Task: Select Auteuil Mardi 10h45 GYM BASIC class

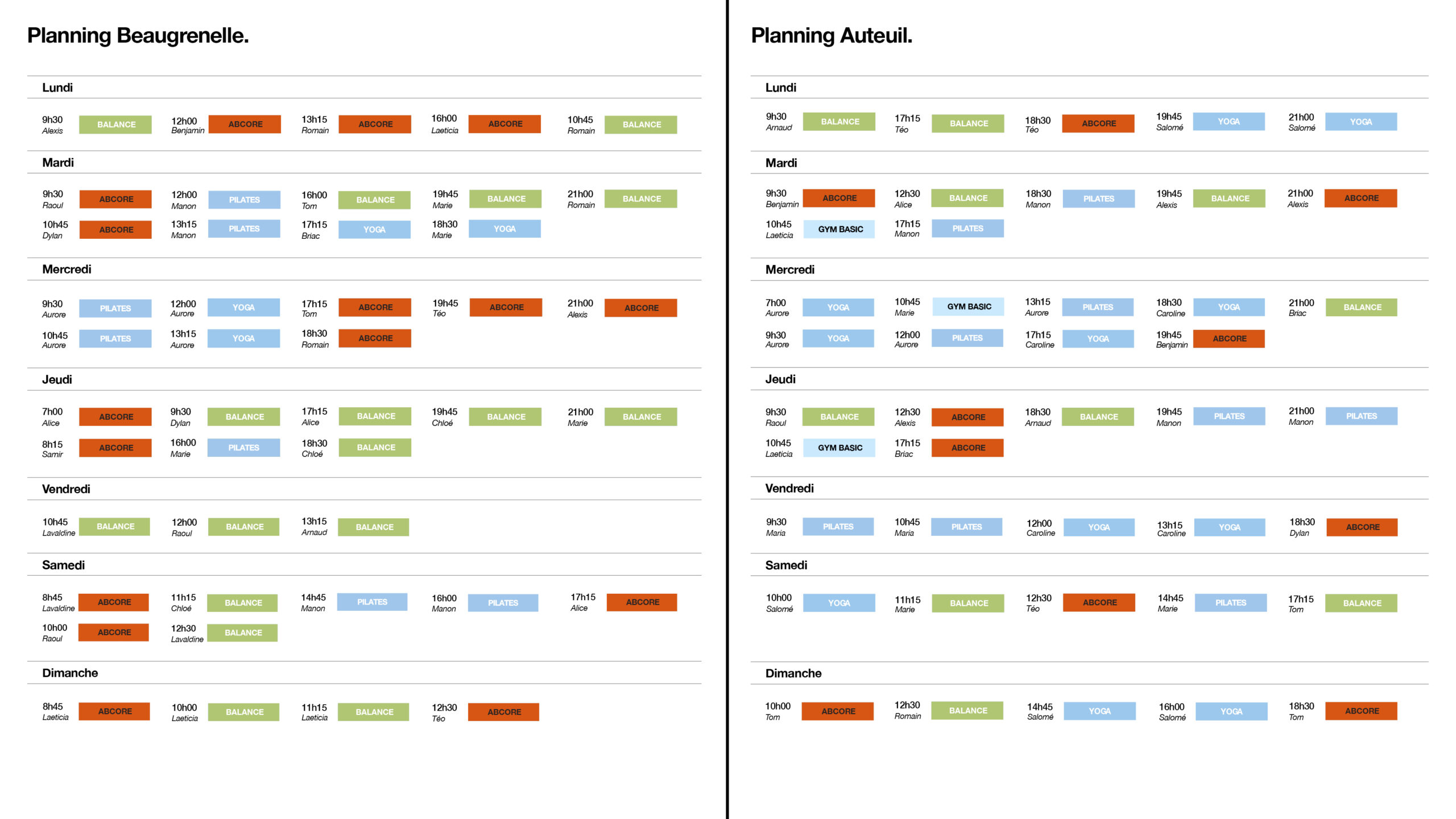Action: (839, 229)
